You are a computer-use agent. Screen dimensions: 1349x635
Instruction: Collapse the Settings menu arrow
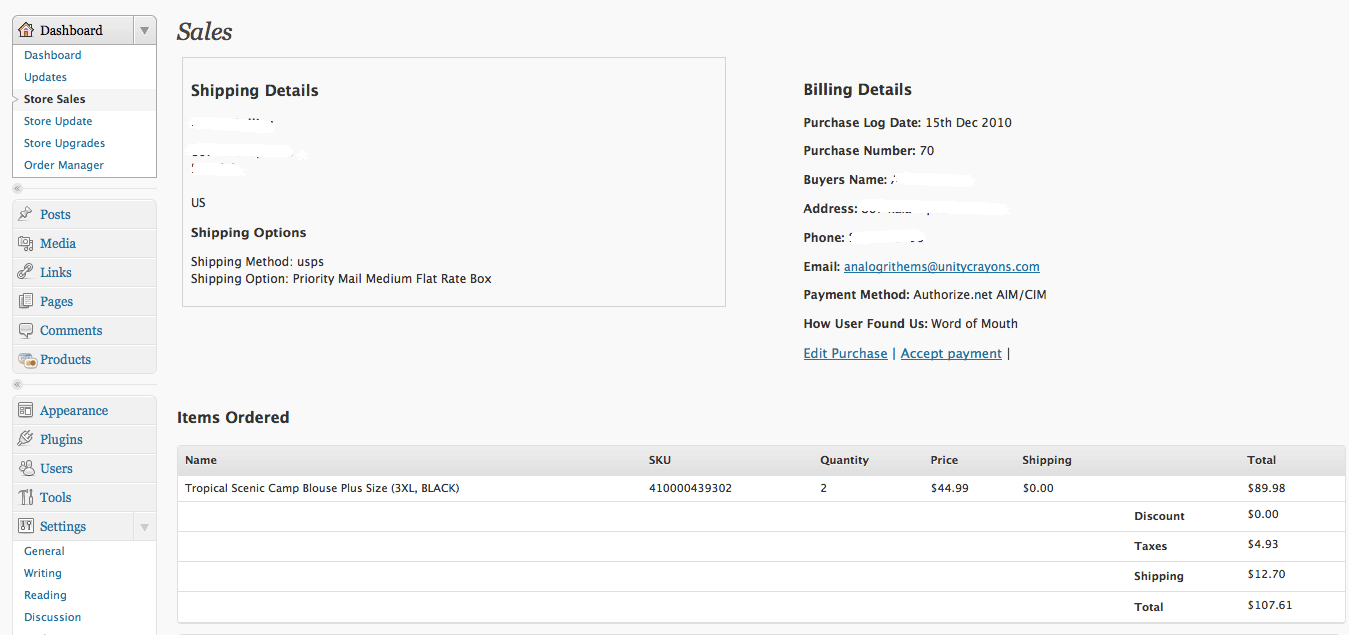coord(144,527)
